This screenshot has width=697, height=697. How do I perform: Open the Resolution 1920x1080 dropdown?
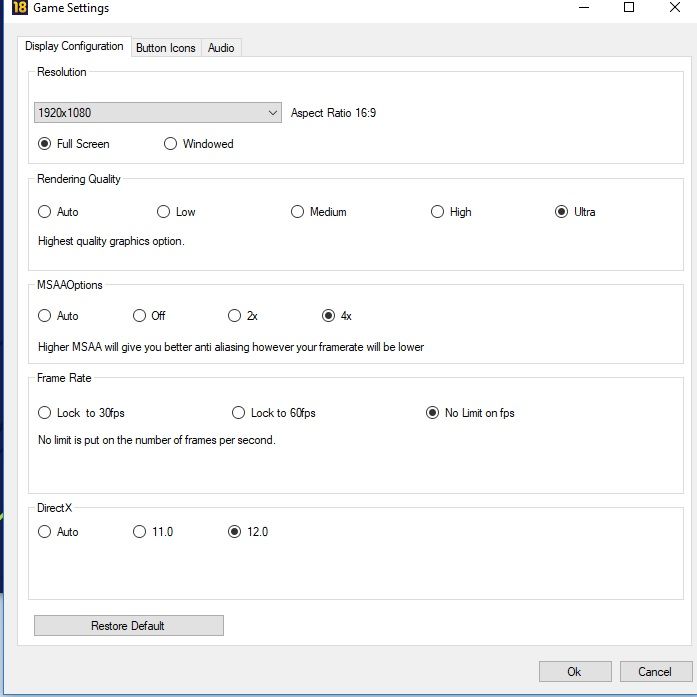coord(157,112)
